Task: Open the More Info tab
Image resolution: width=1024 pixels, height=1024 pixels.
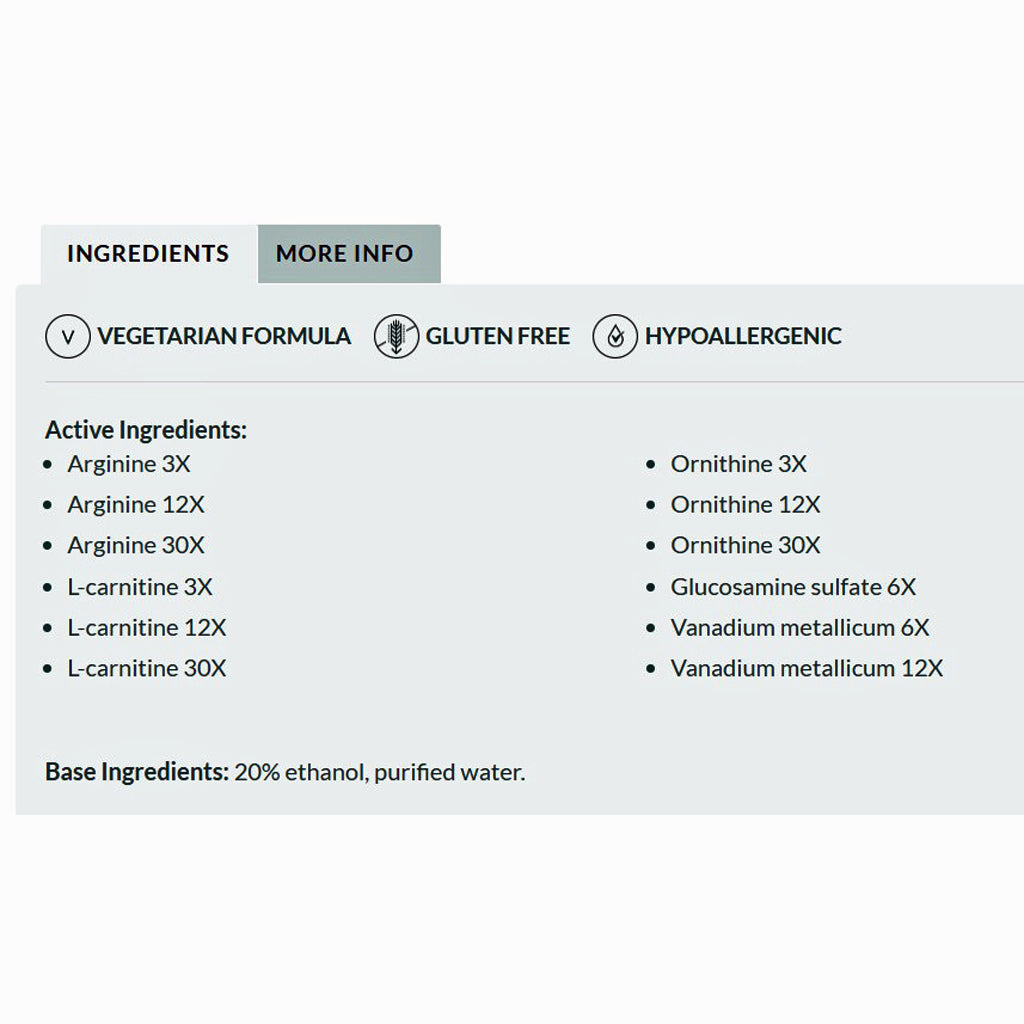Action: click(345, 254)
